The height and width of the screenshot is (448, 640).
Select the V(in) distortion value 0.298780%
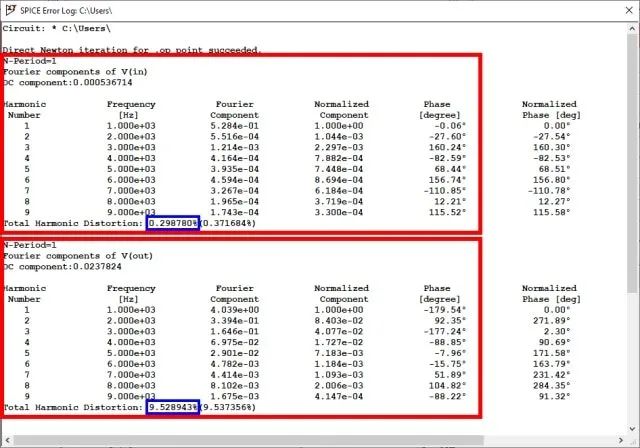[x=172, y=222]
